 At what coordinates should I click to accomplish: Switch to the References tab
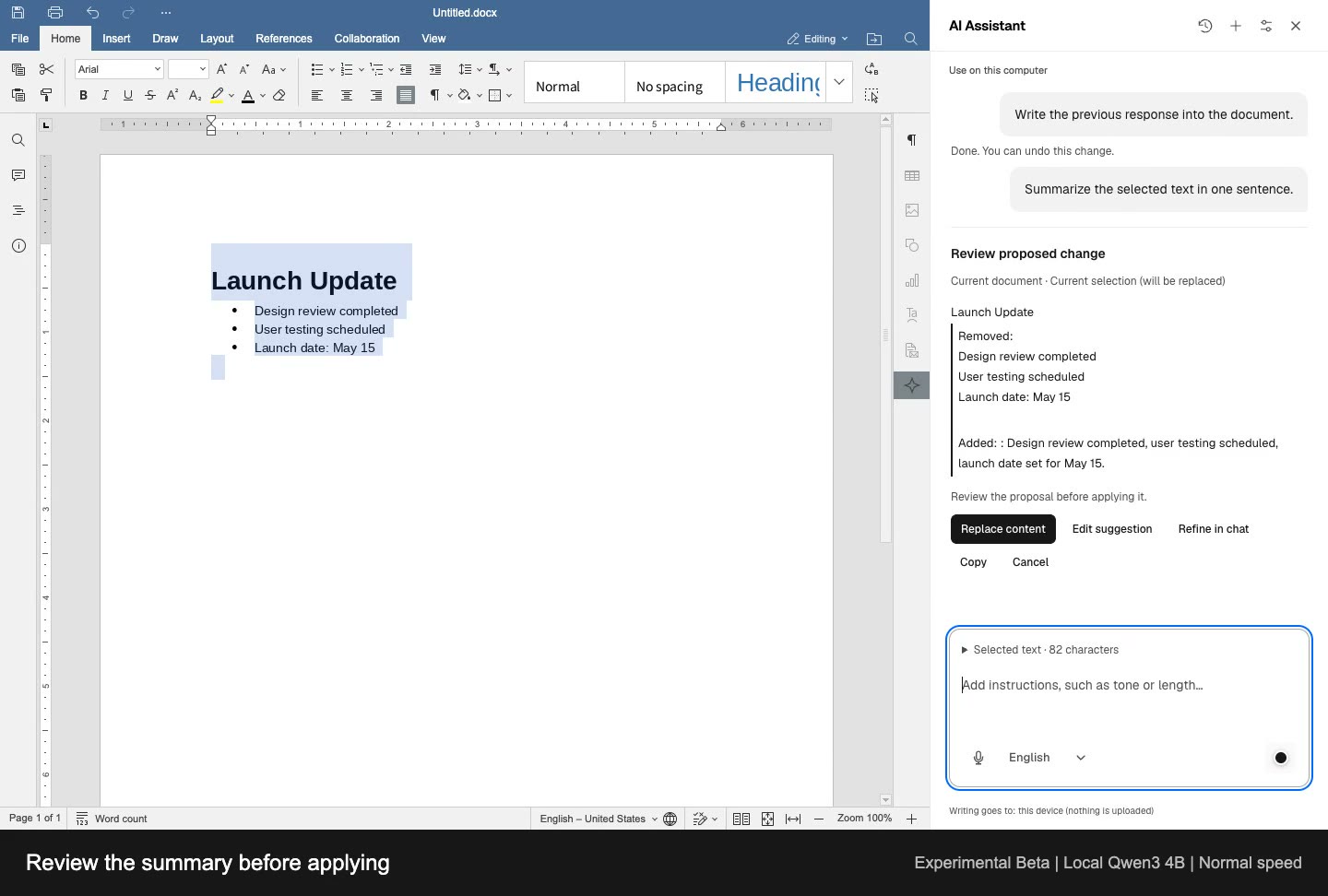click(284, 39)
